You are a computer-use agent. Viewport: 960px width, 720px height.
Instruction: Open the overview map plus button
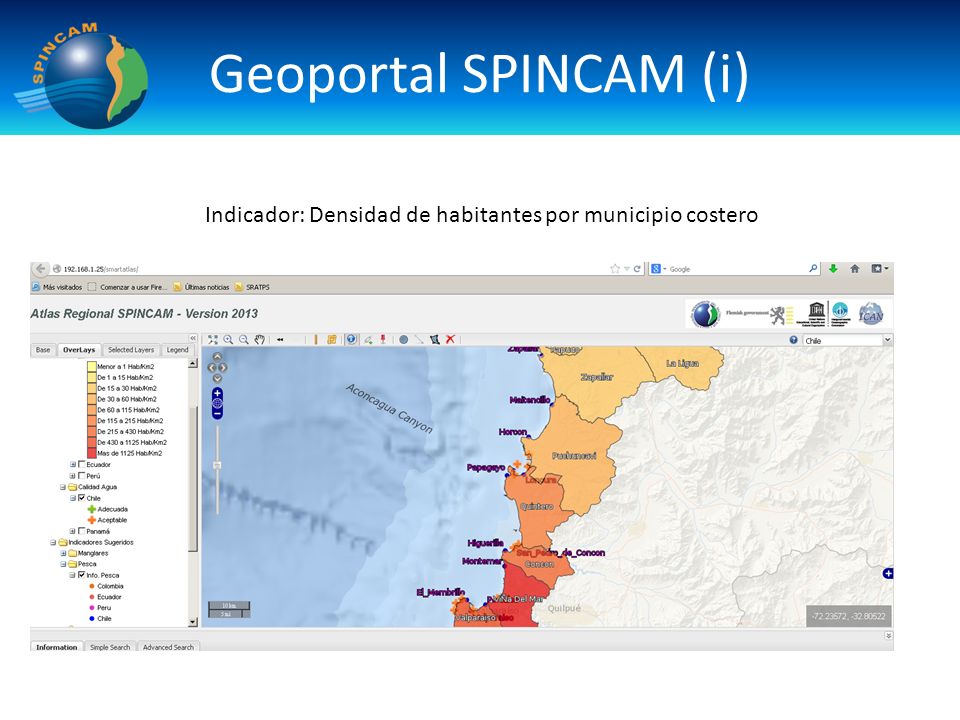[888, 574]
